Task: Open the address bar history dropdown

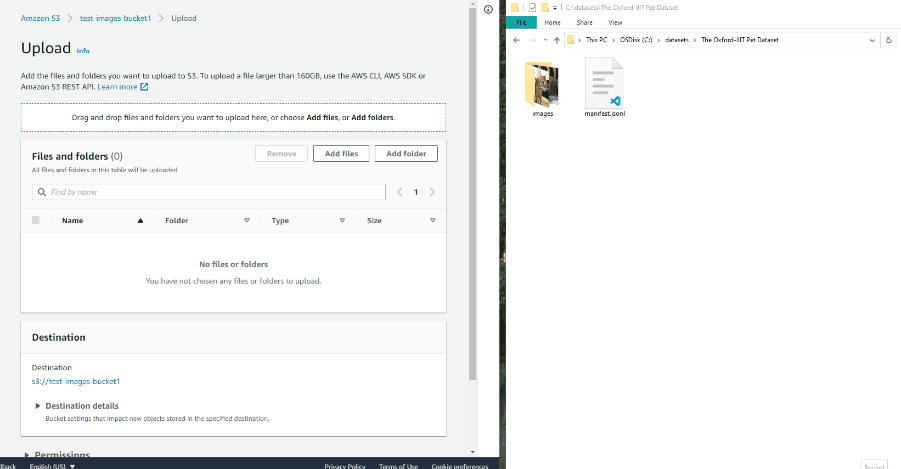Action: tap(874, 40)
